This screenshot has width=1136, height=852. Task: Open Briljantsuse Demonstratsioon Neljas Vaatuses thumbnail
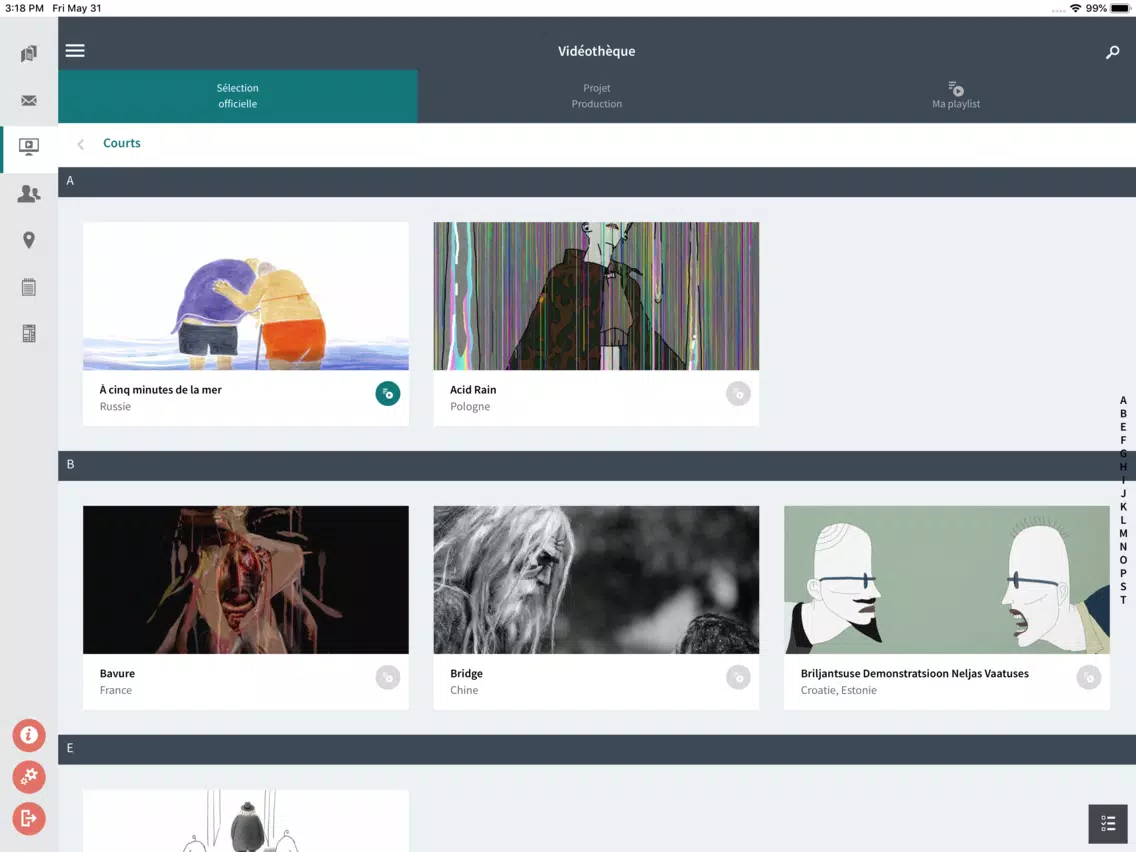[x=946, y=580]
